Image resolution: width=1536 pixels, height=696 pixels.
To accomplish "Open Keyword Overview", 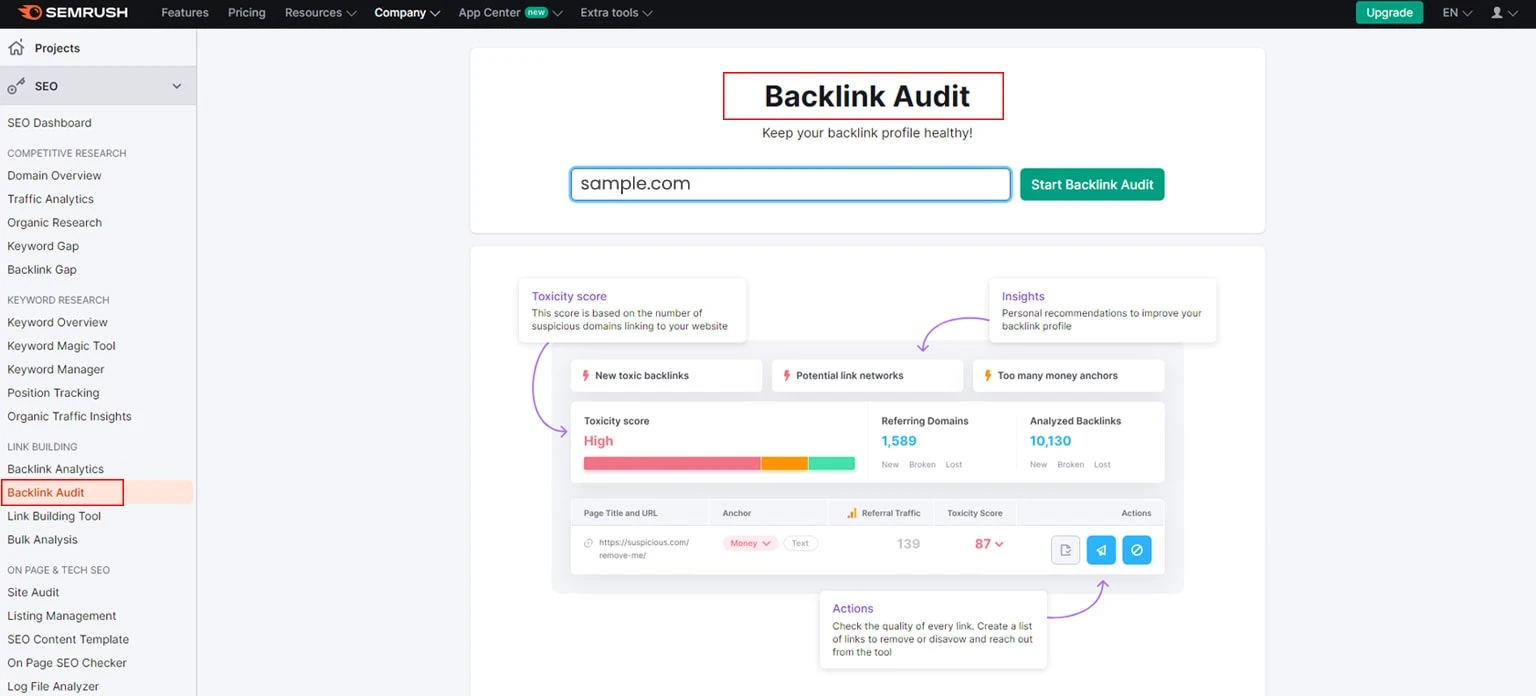I will pos(57,323).
